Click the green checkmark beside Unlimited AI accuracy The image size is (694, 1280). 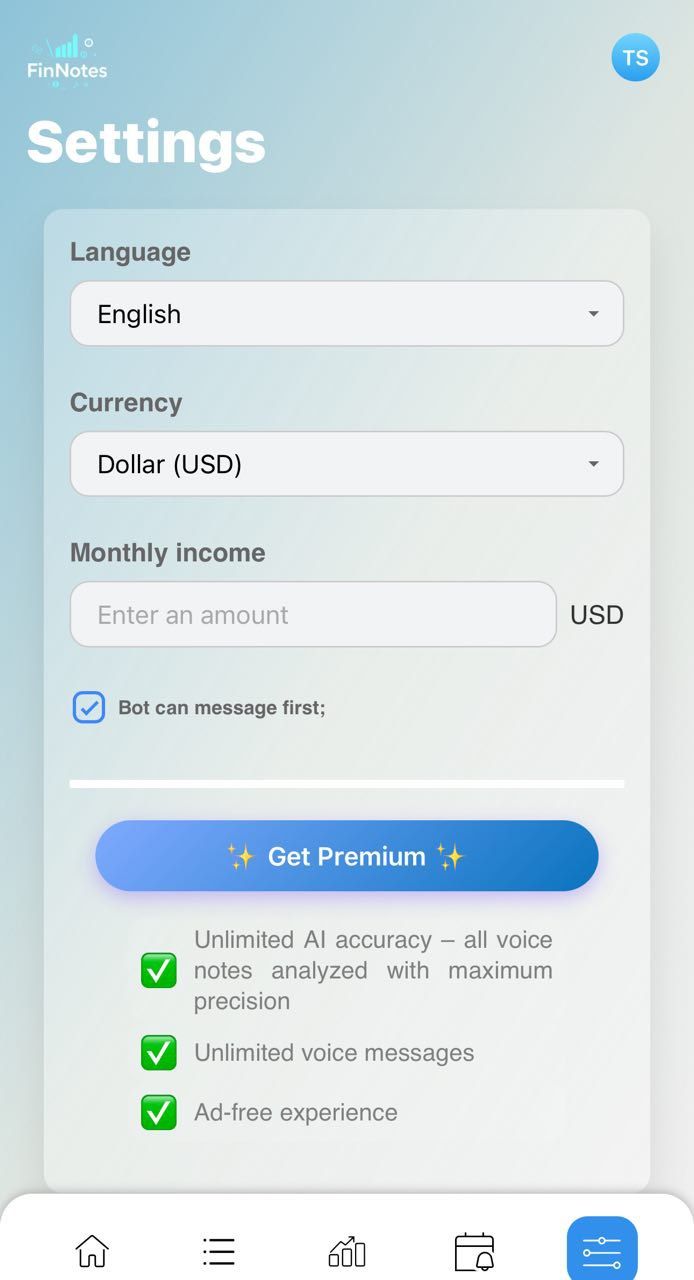pos(158,970)
